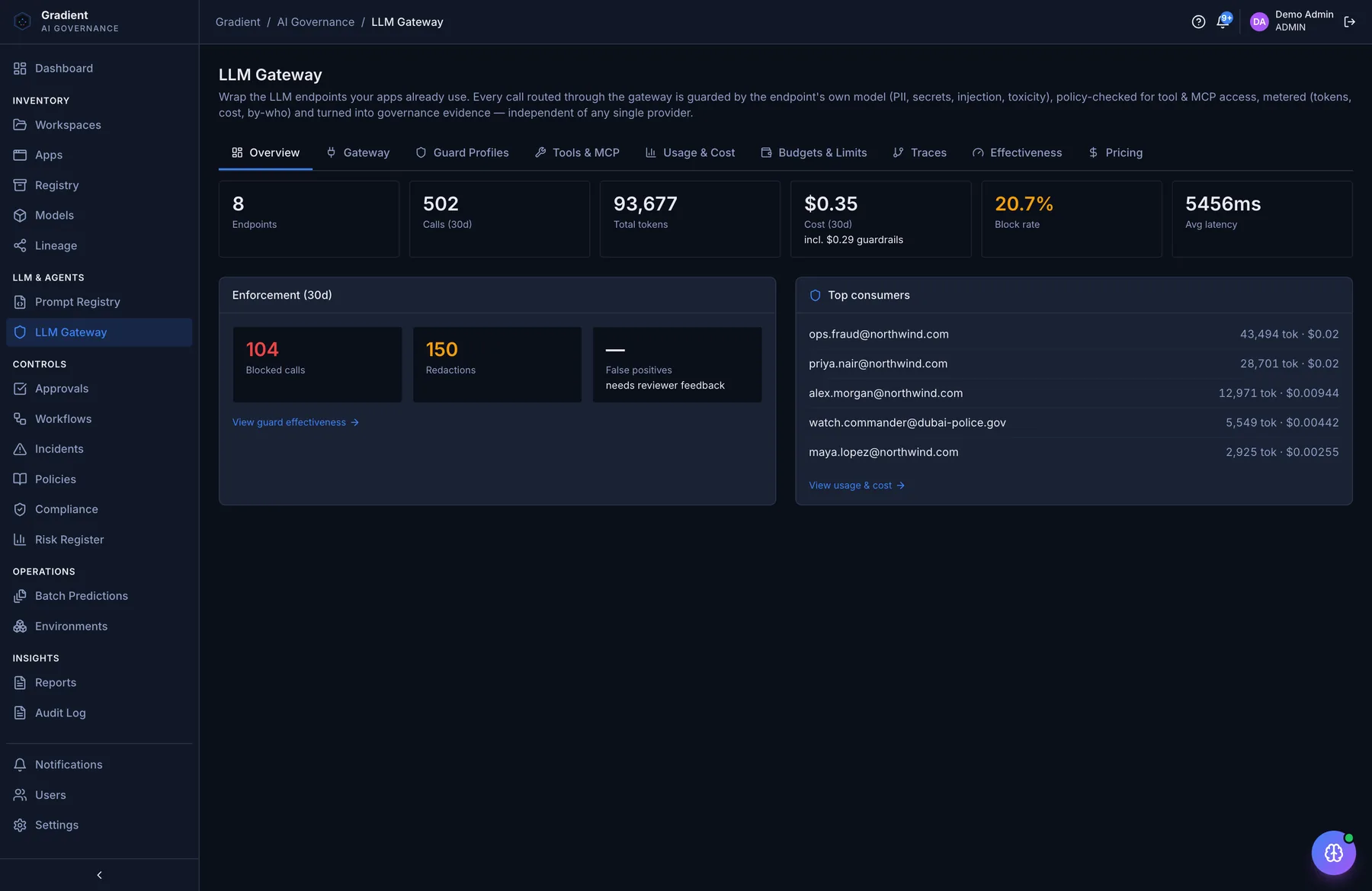Follow the View usage & cost link
The width and height of the screenshot is (1372, 891).
click(857, 486)
